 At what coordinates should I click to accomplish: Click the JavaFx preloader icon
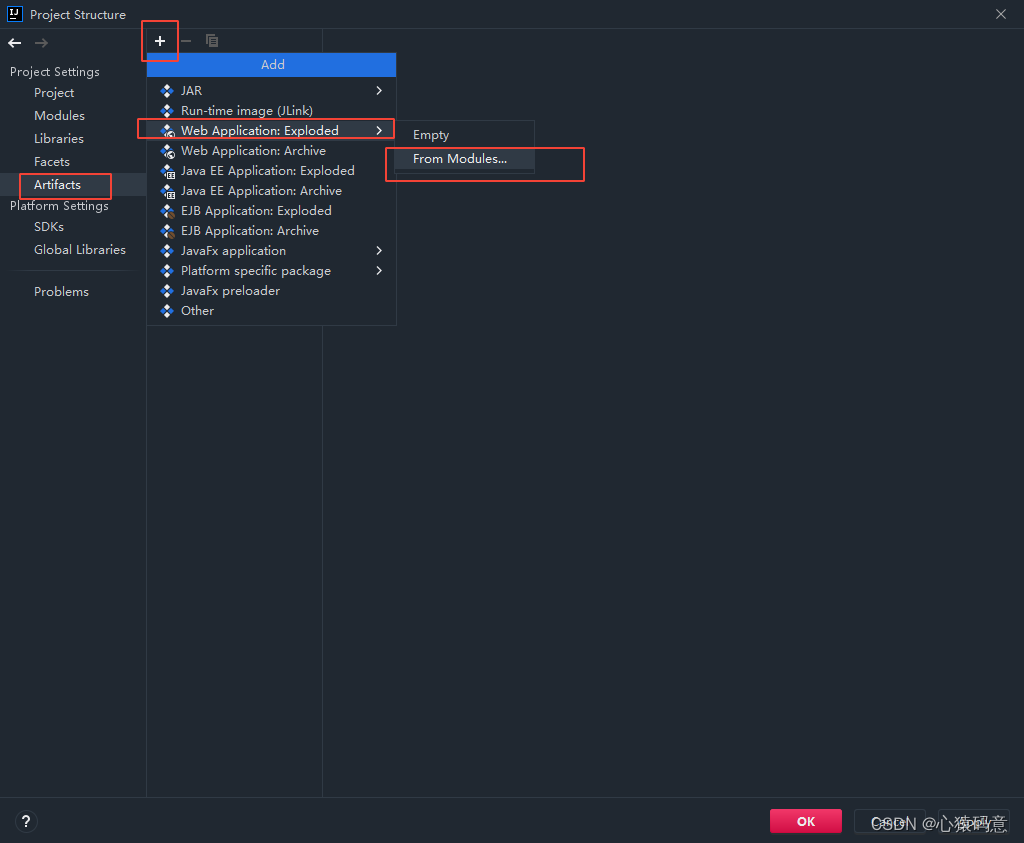click(x=167, y=291)
